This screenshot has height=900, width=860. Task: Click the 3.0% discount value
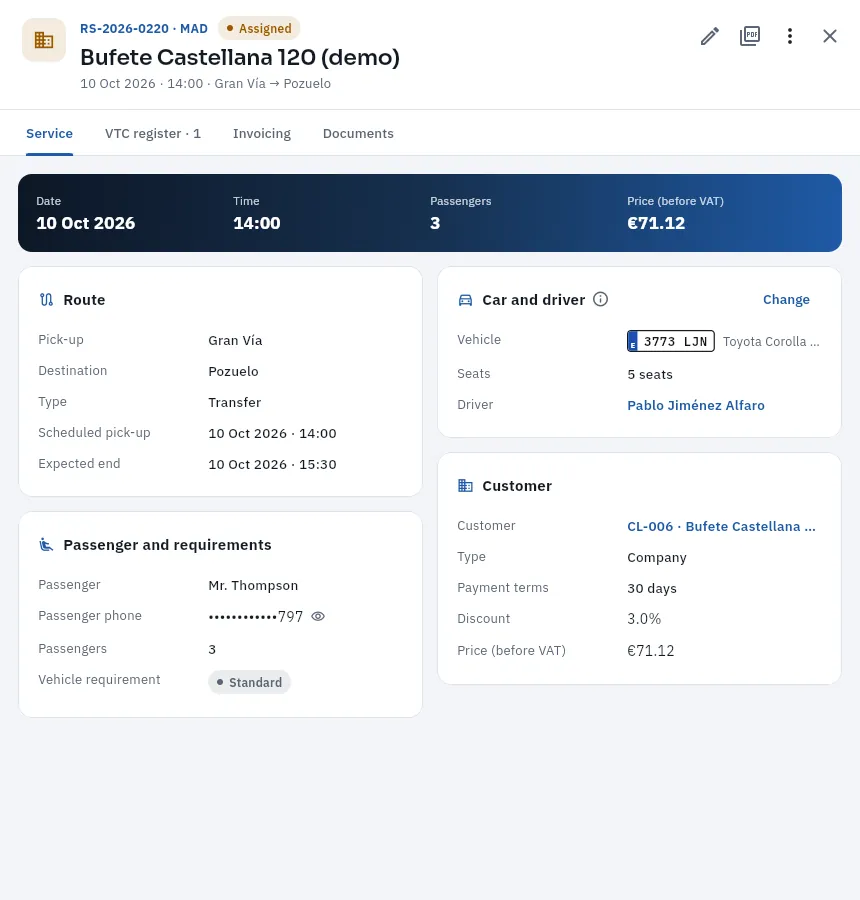pyautogui.click(x=644, y=619)
